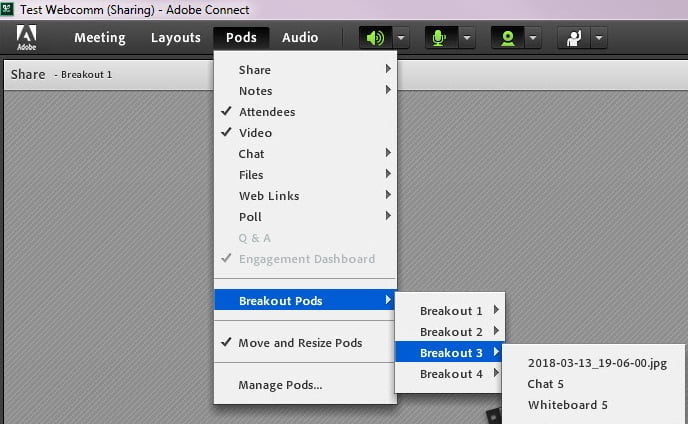Expand the raise hand status dropdown
This screenshot has width=688, height=424.
tap(598, 38)
